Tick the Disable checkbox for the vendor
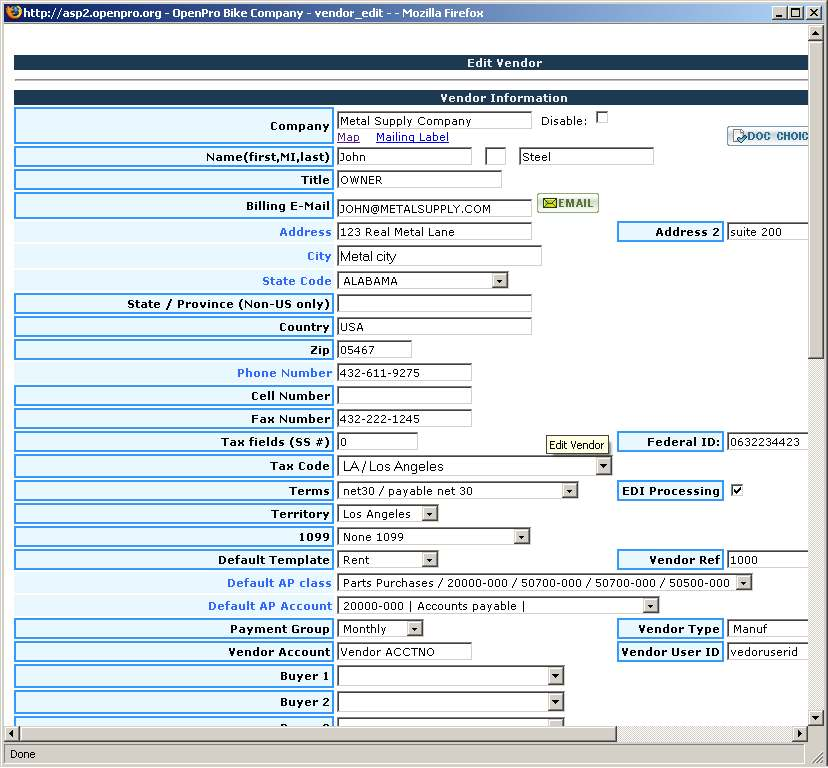The height and width of the screenshot is (768, 828). [602, 118]
